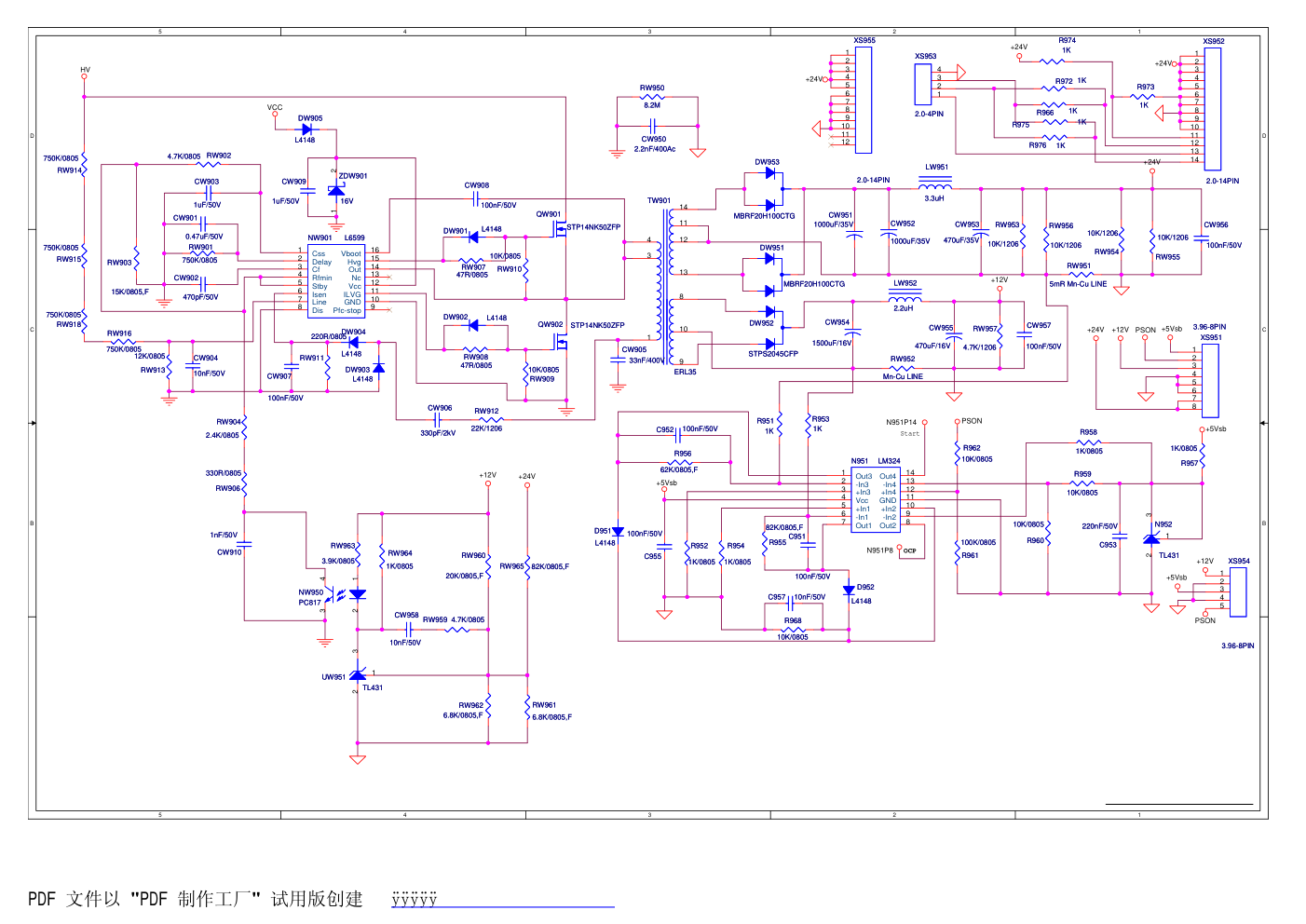The width and height of the screenshot is (1306, 924).
Task: Click the ZDW901 16V zener diode
Action: click(335, 190)
